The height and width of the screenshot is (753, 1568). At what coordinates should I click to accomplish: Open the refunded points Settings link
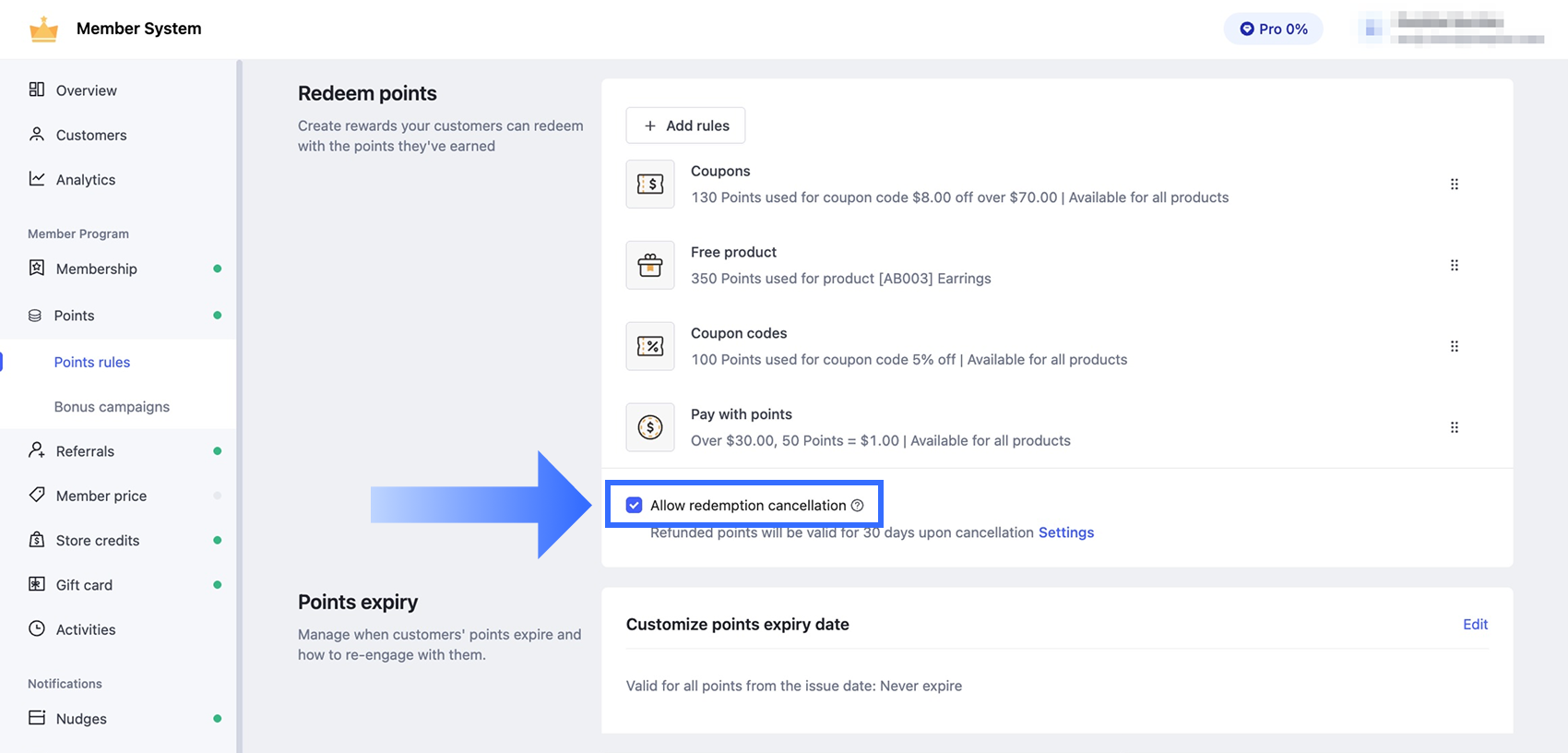[x=1066, y=532]
